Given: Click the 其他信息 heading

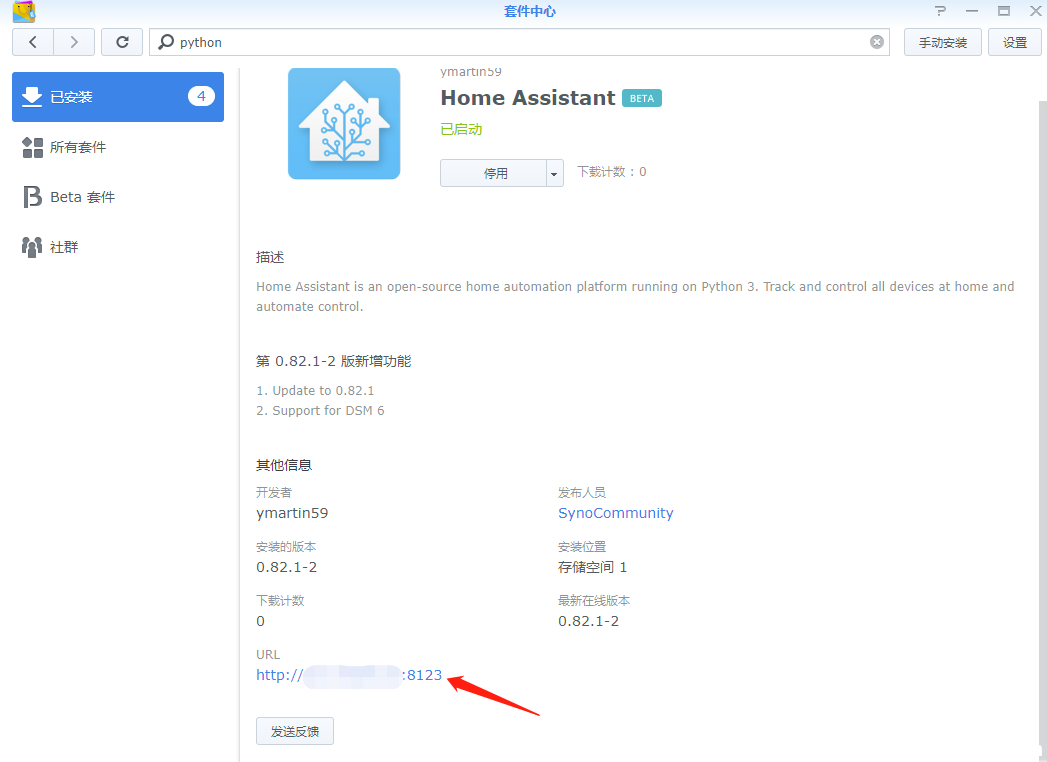Looking at the screenshot, I should click(284, 465).
